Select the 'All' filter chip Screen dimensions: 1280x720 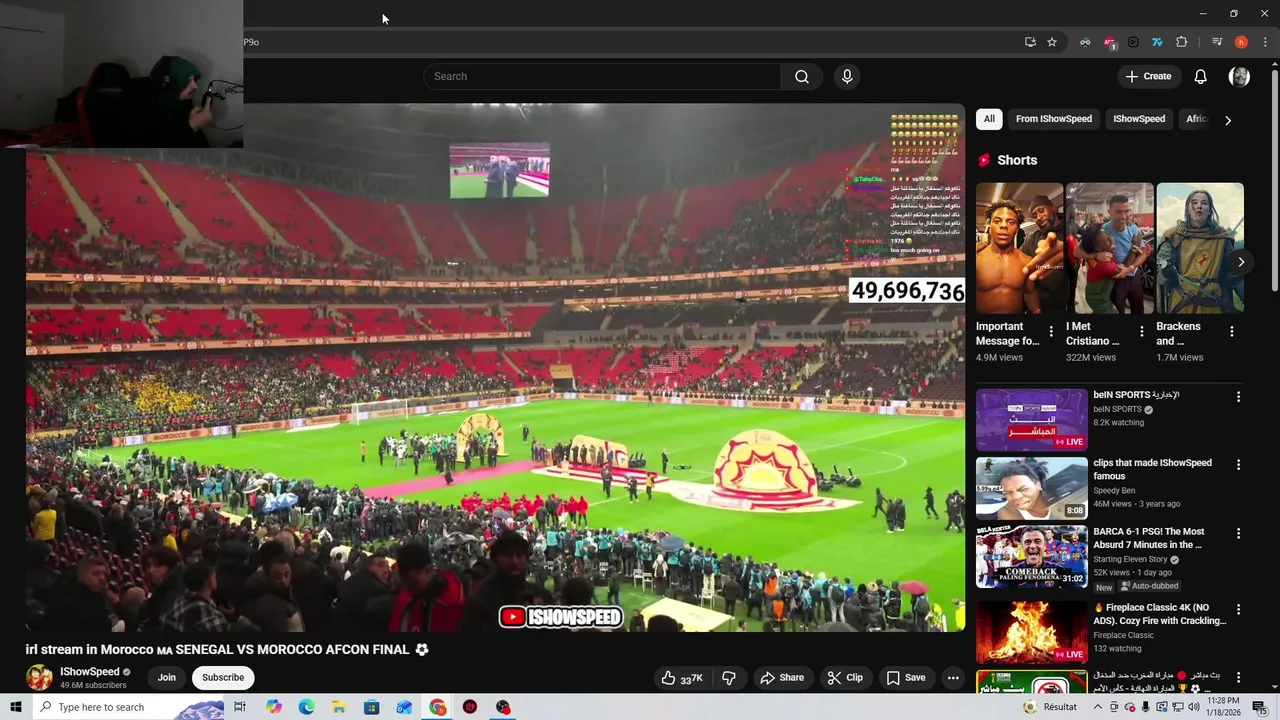pos(989,119)
